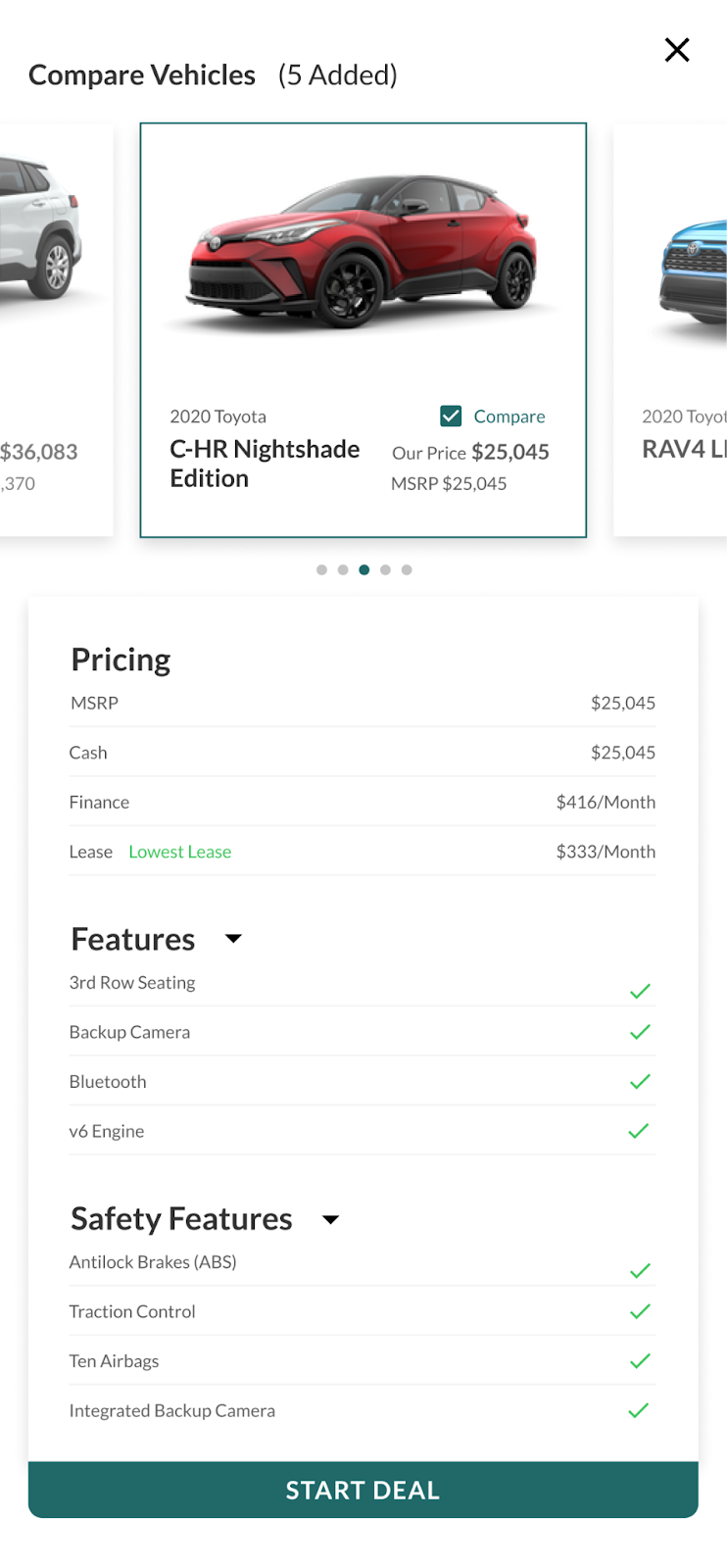Viewport: 727px width, 1568px height.
Task: Click the Finance row label
Action: pos(99,802)
